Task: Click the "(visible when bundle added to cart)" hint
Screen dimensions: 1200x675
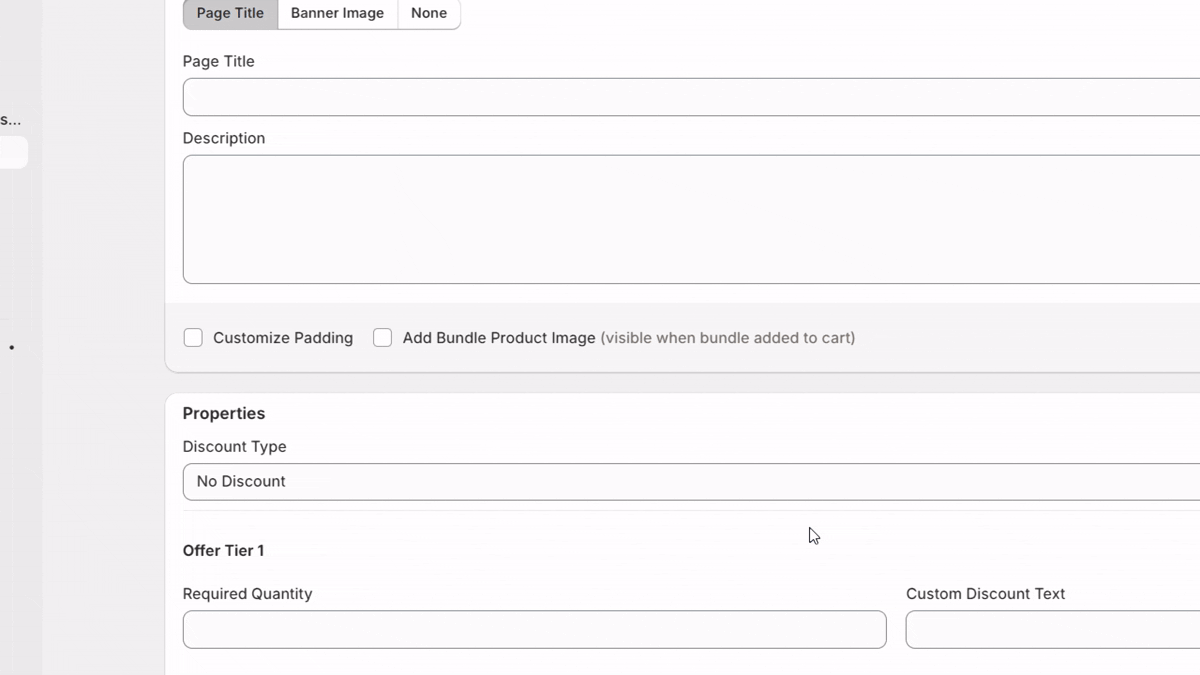Action: 727,338
